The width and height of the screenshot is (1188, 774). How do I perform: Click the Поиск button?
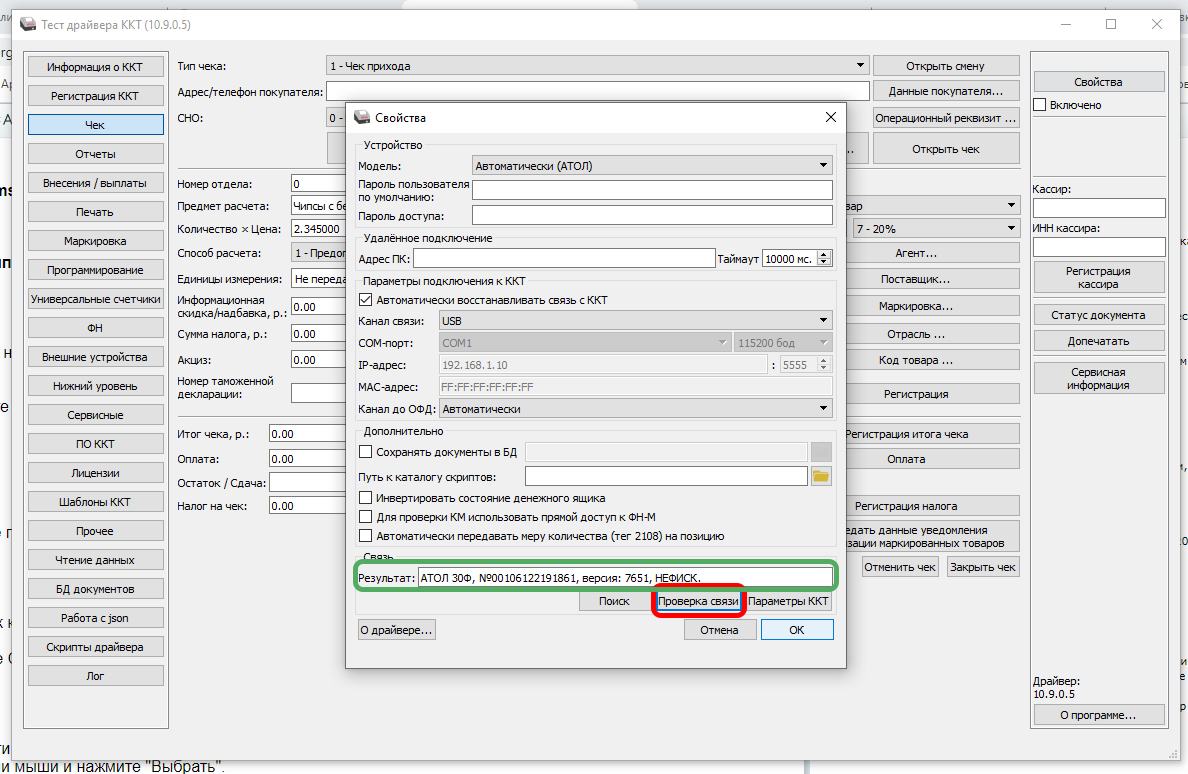(x=614, y=602)
